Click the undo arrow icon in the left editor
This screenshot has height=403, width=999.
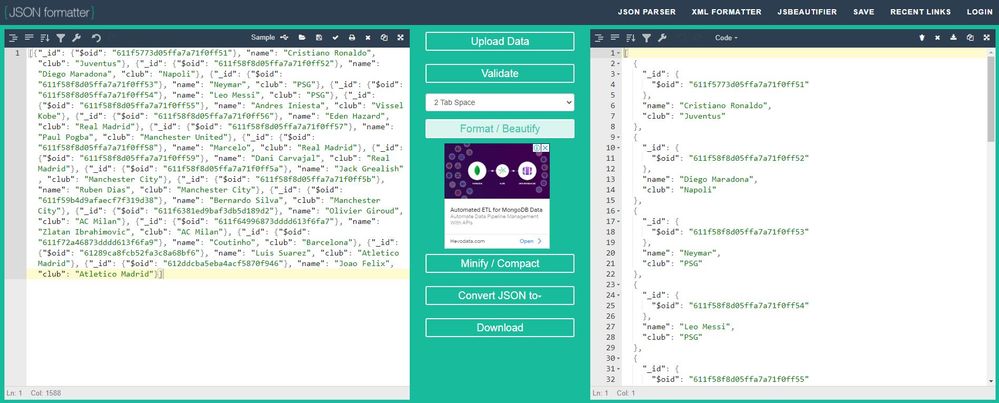point(96,38)
